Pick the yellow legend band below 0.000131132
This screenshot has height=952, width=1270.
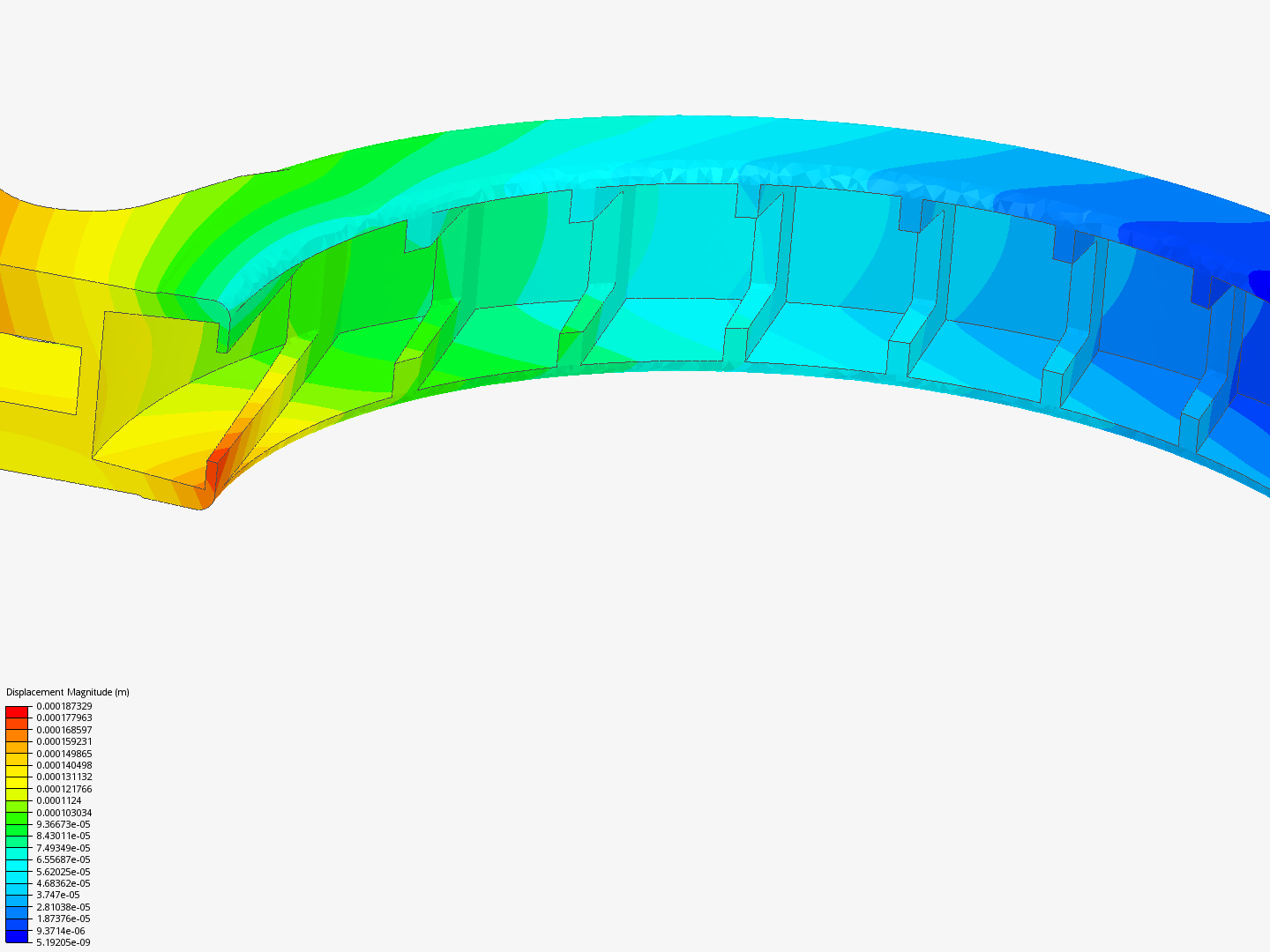pyautogui.click(x=17, y=783)
